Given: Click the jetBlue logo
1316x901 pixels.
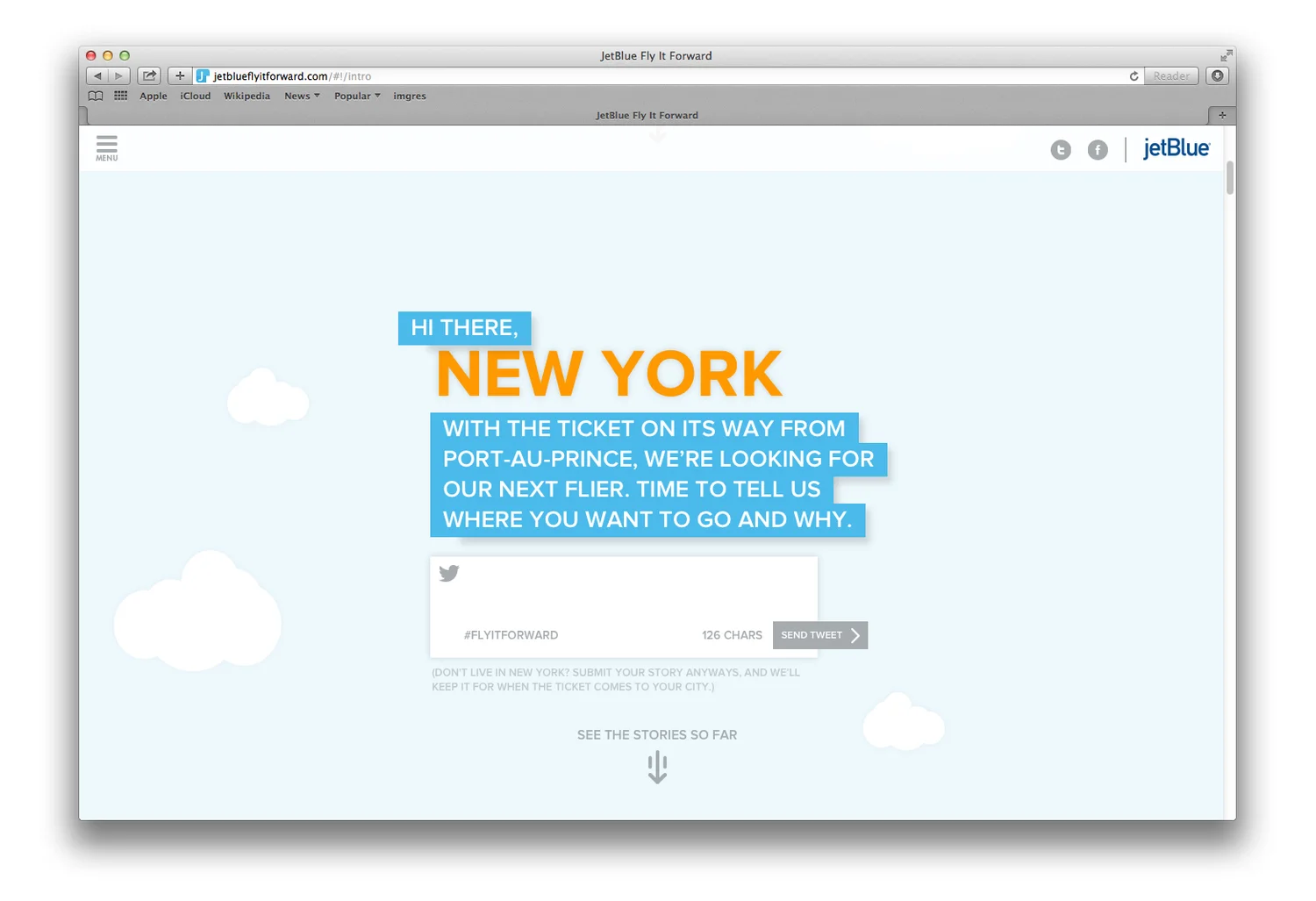Looking at the screenshot, I should 1176,148.
